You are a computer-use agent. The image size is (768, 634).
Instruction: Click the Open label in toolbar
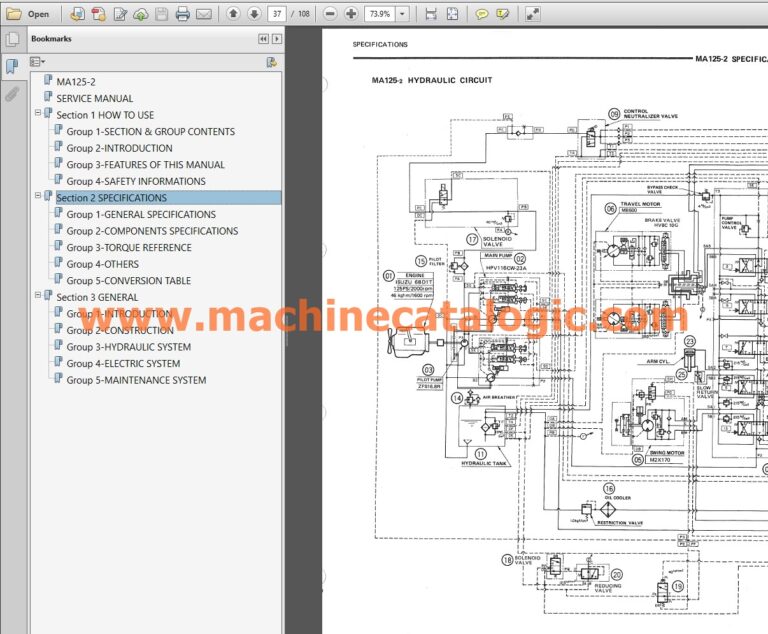[38, 14]
